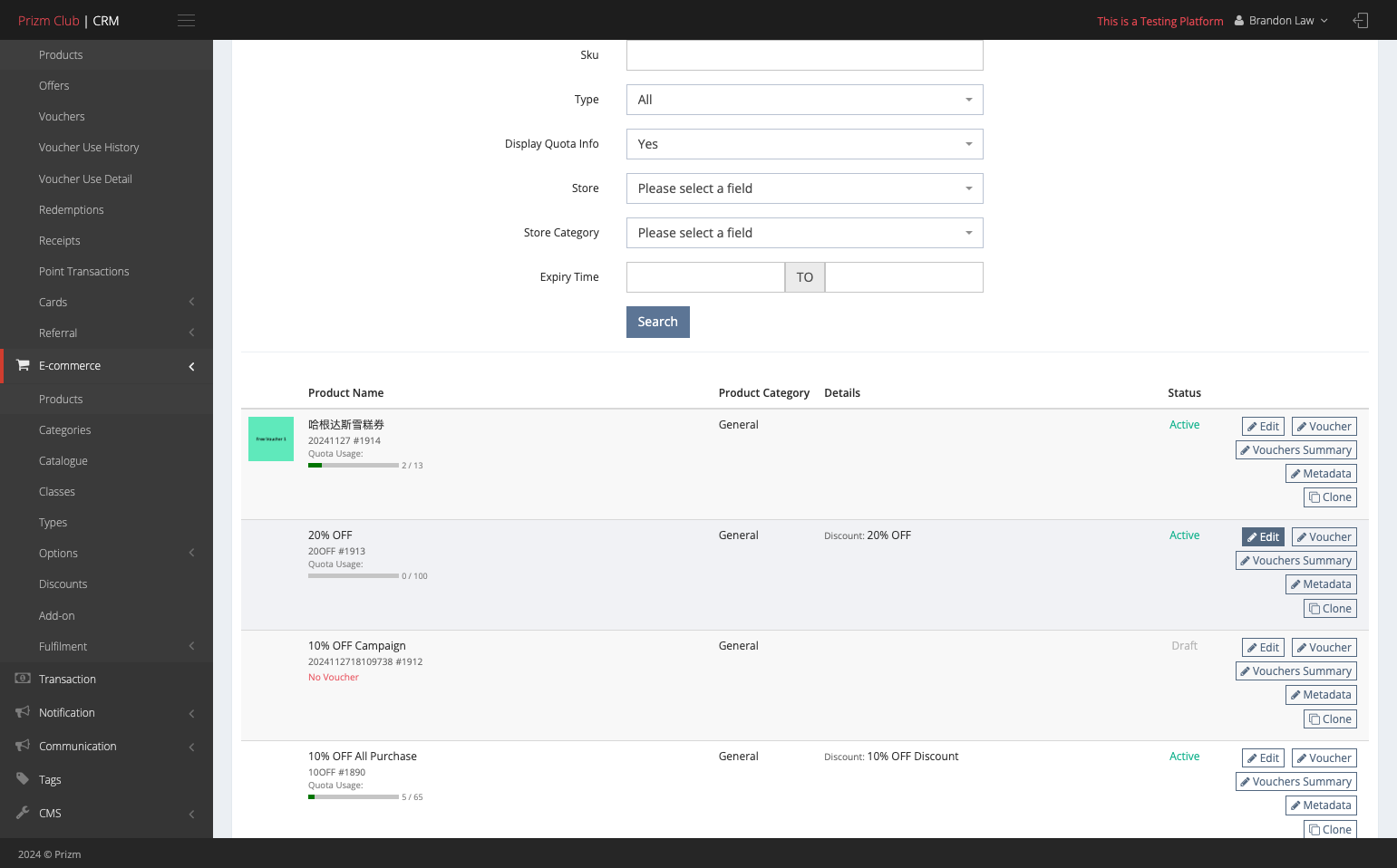The height and width of the screenshot is (868, 1397).
Task: Open the Brandon Law user dropdown
Action: click(x=1281, y=20)
